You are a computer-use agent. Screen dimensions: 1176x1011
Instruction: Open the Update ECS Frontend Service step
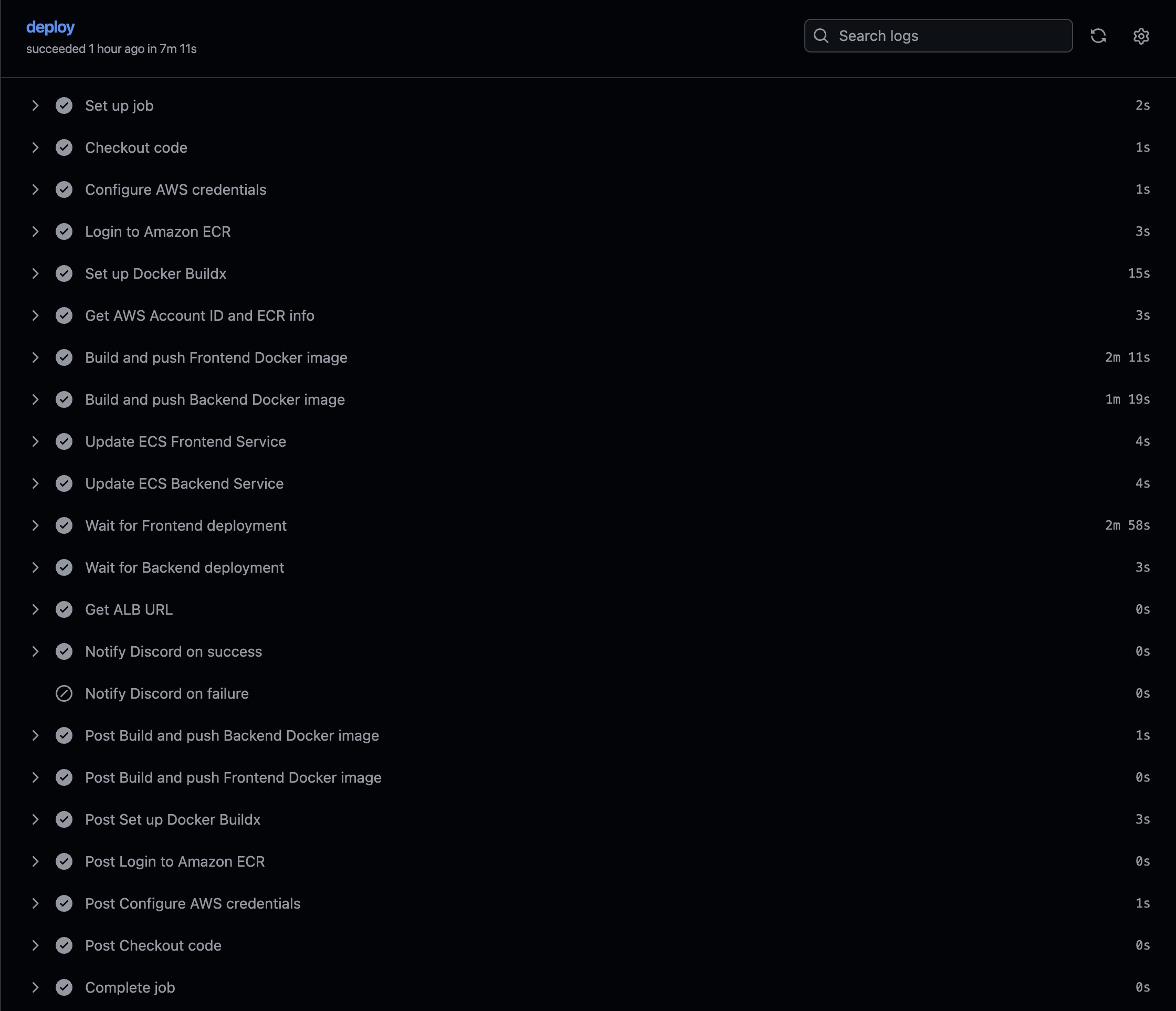point(186,441)
